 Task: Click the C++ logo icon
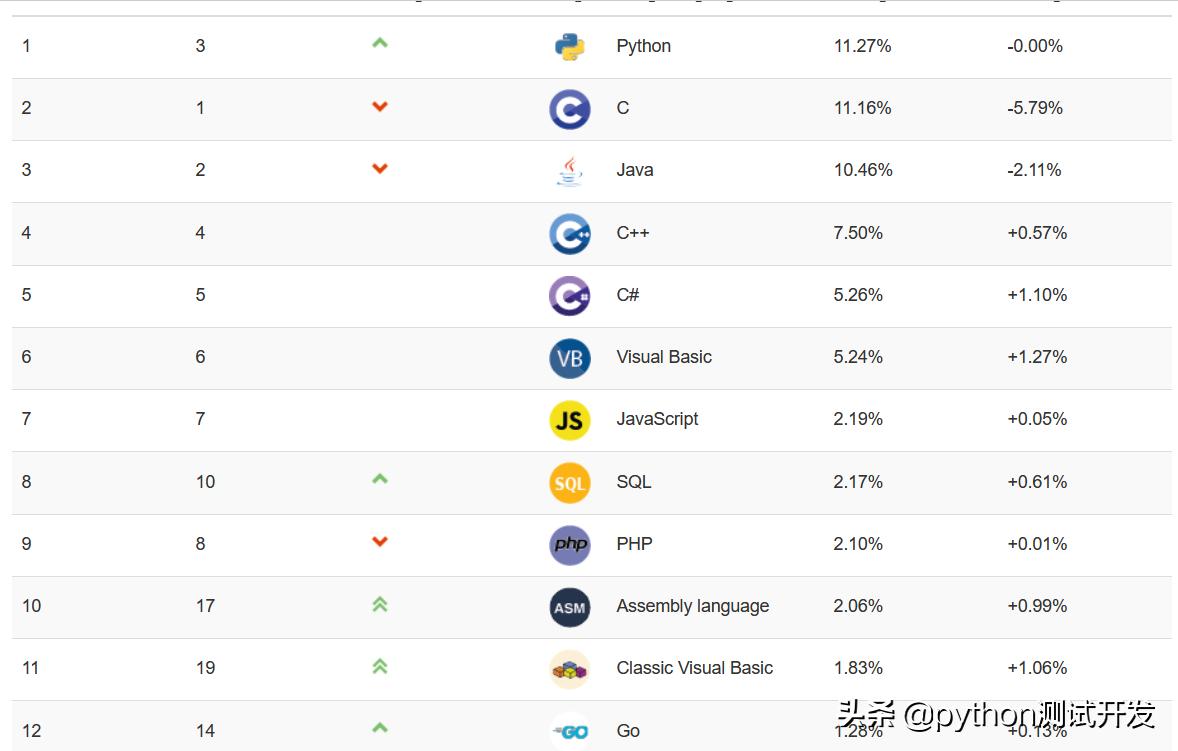click(569, 234)
